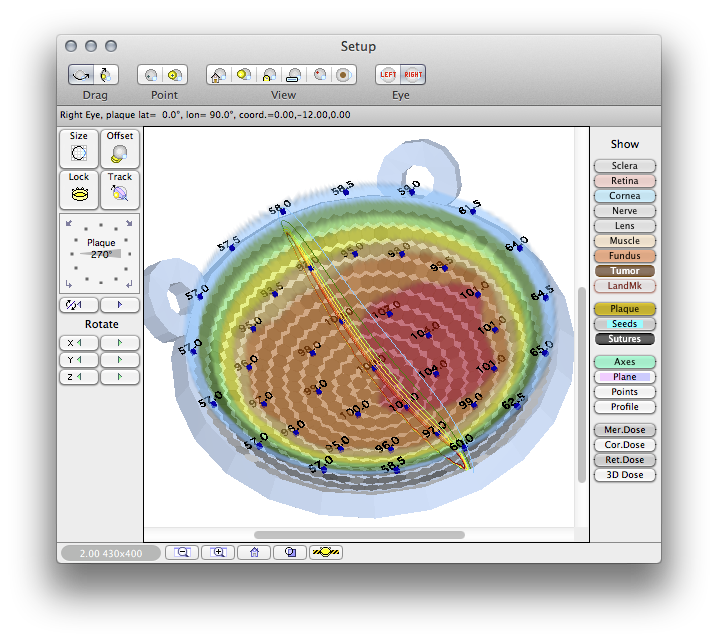The height and width of the screenshot is (642, 718).
Task: Select the RIGHT eye button
Action: (x=412, y=74)
